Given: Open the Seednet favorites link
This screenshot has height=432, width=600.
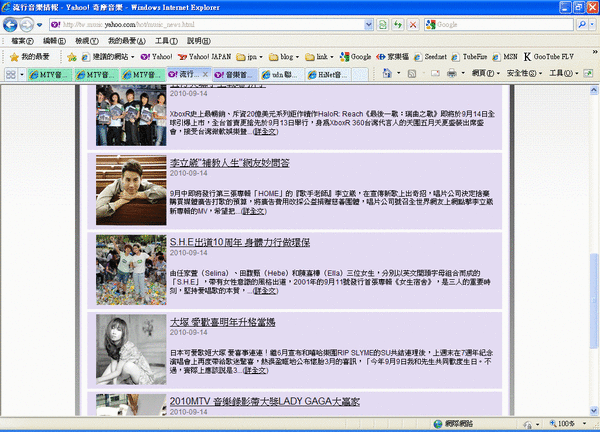Looking at the screenshot, I should click(430, 57).
